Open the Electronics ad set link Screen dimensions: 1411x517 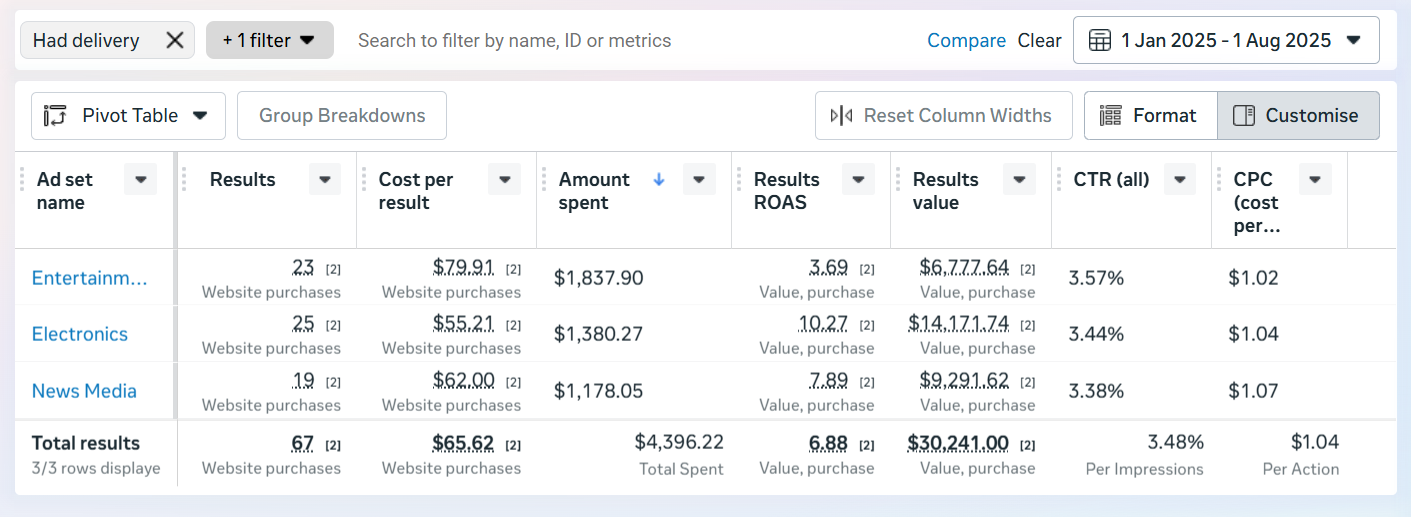(x=80, y=334)
